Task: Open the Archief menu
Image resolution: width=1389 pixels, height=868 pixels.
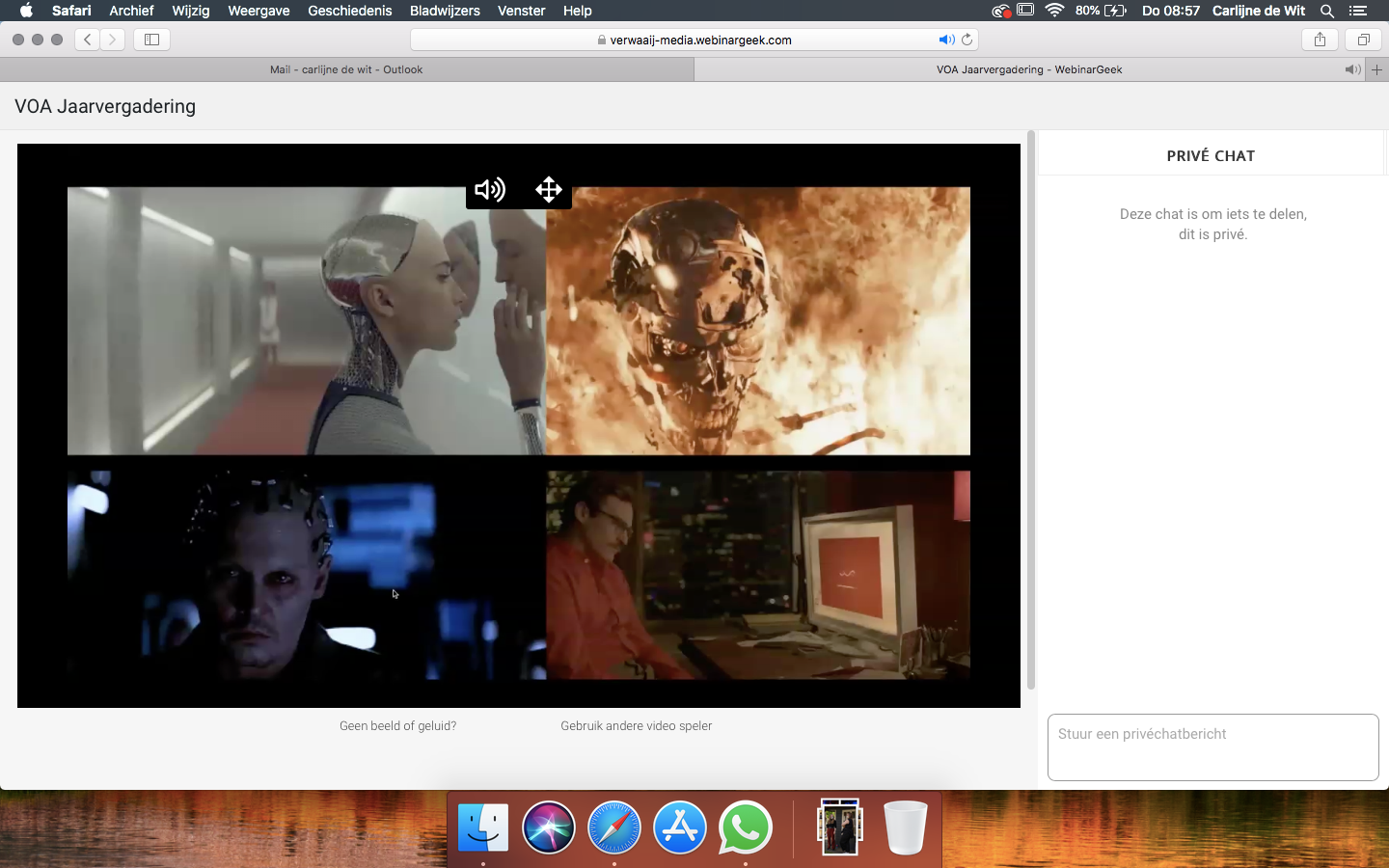Action: pyautogui.click(x=131, y=11)
